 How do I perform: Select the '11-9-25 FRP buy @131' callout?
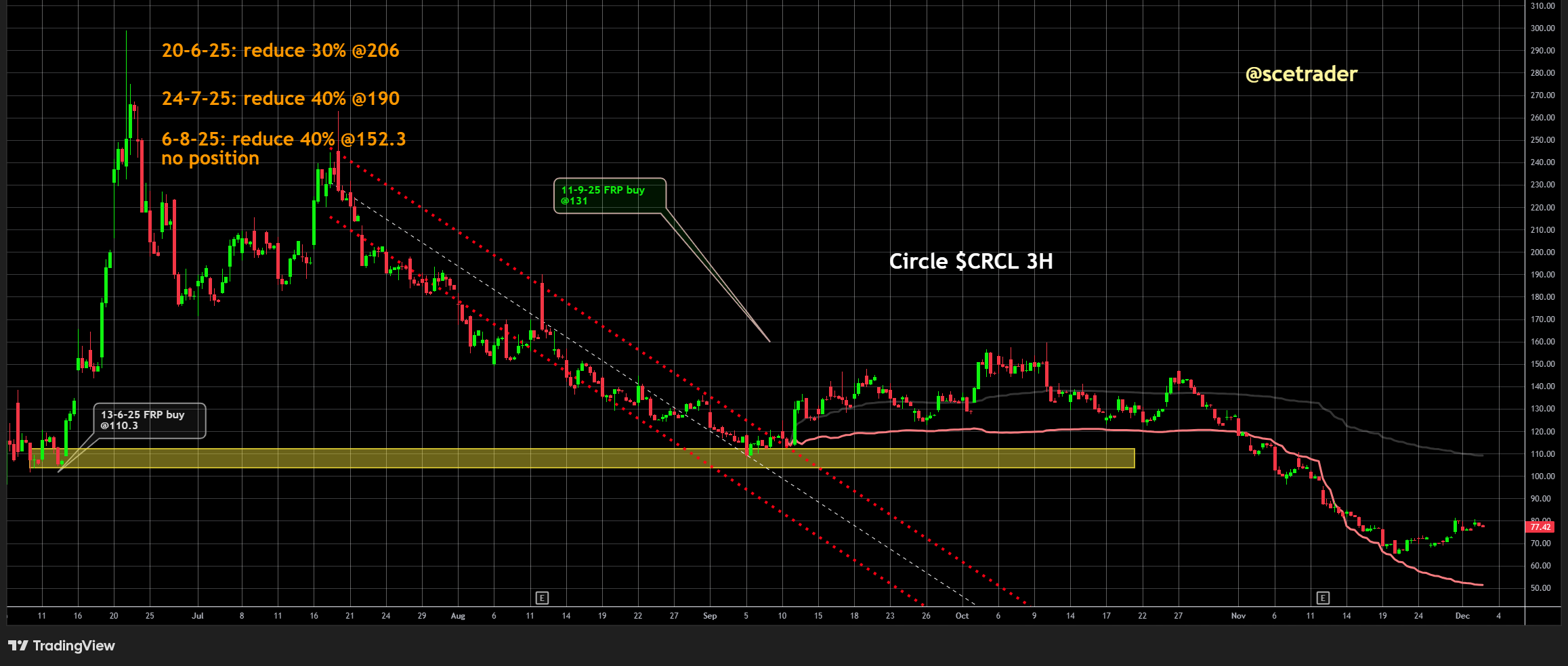pyautogui.click(x=610, y=196)
